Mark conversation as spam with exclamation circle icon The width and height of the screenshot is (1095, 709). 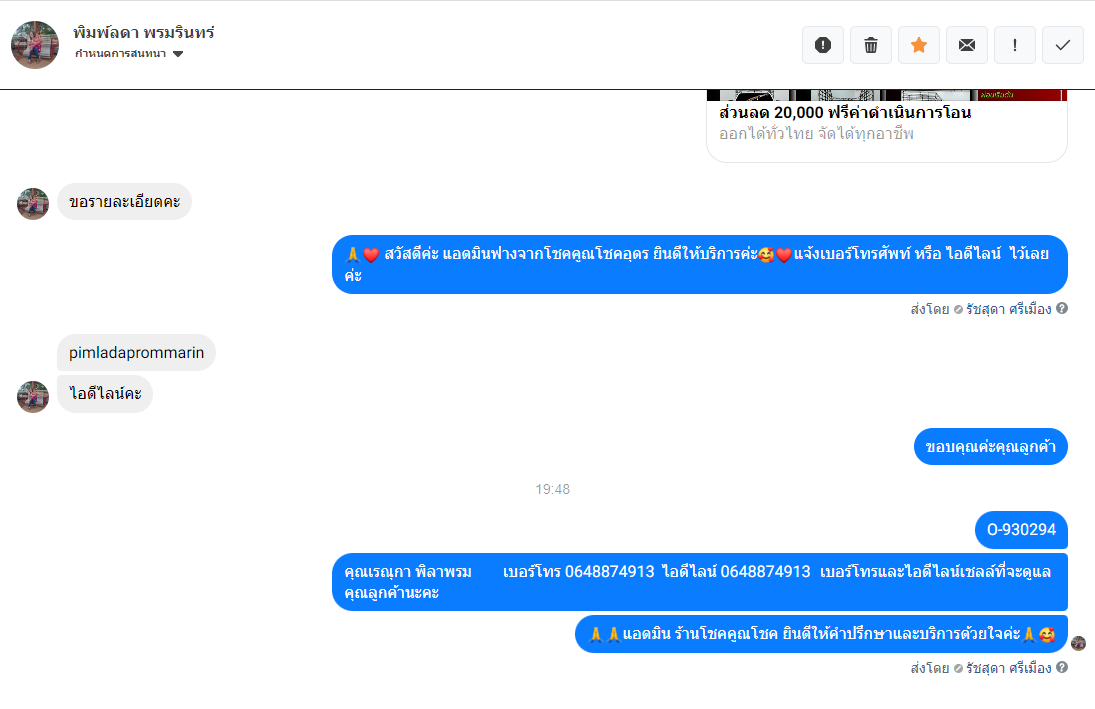823,45
